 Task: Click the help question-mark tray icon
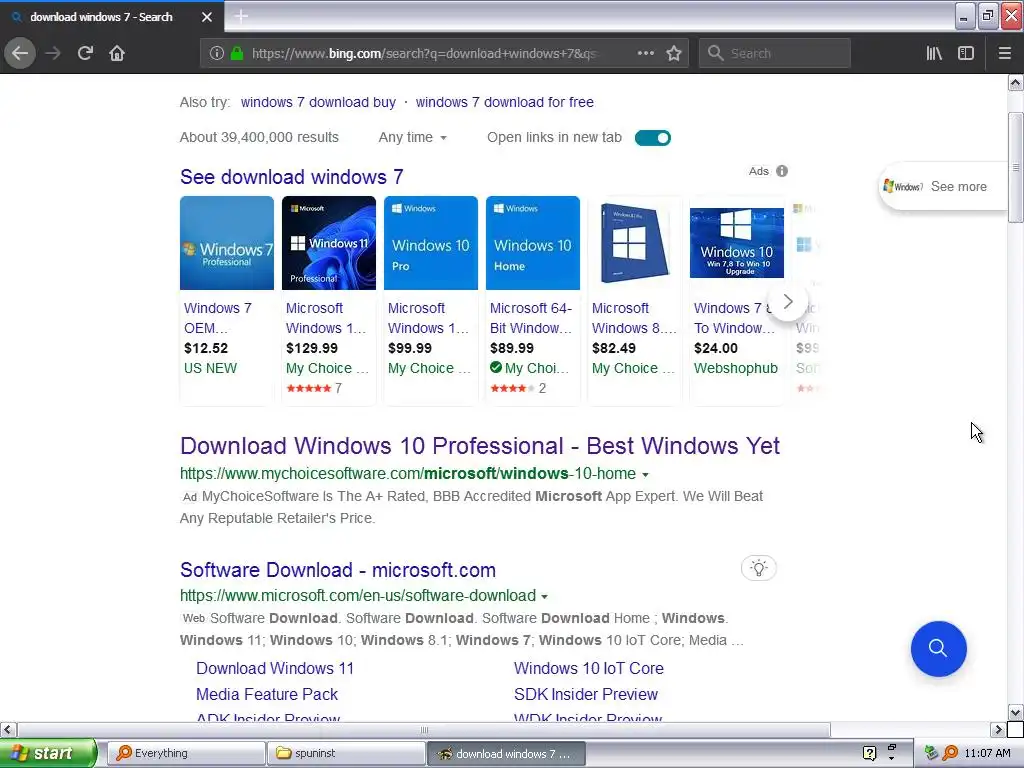tap(869, 753)
